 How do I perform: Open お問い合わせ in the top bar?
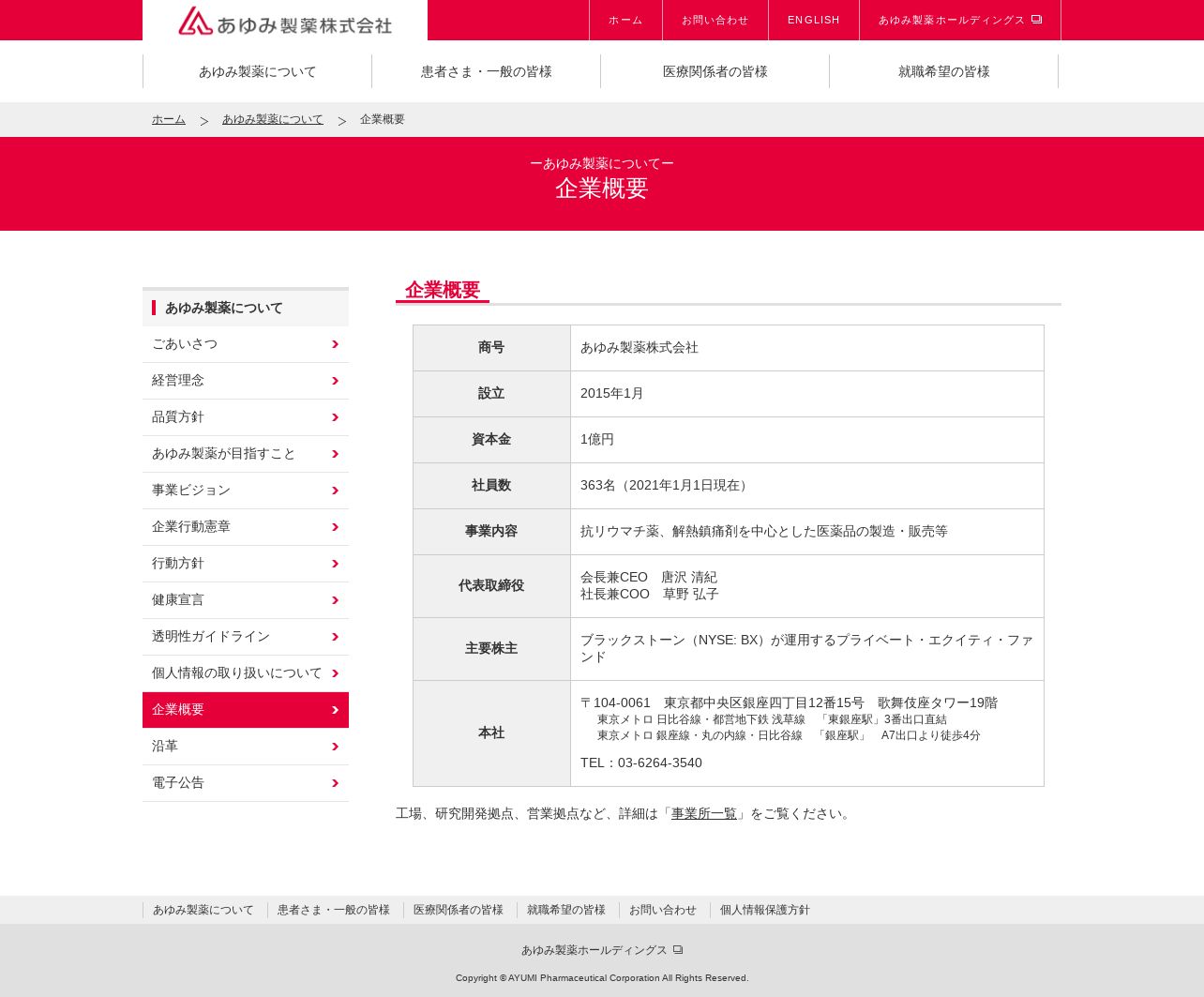click(x=715, y=20)
